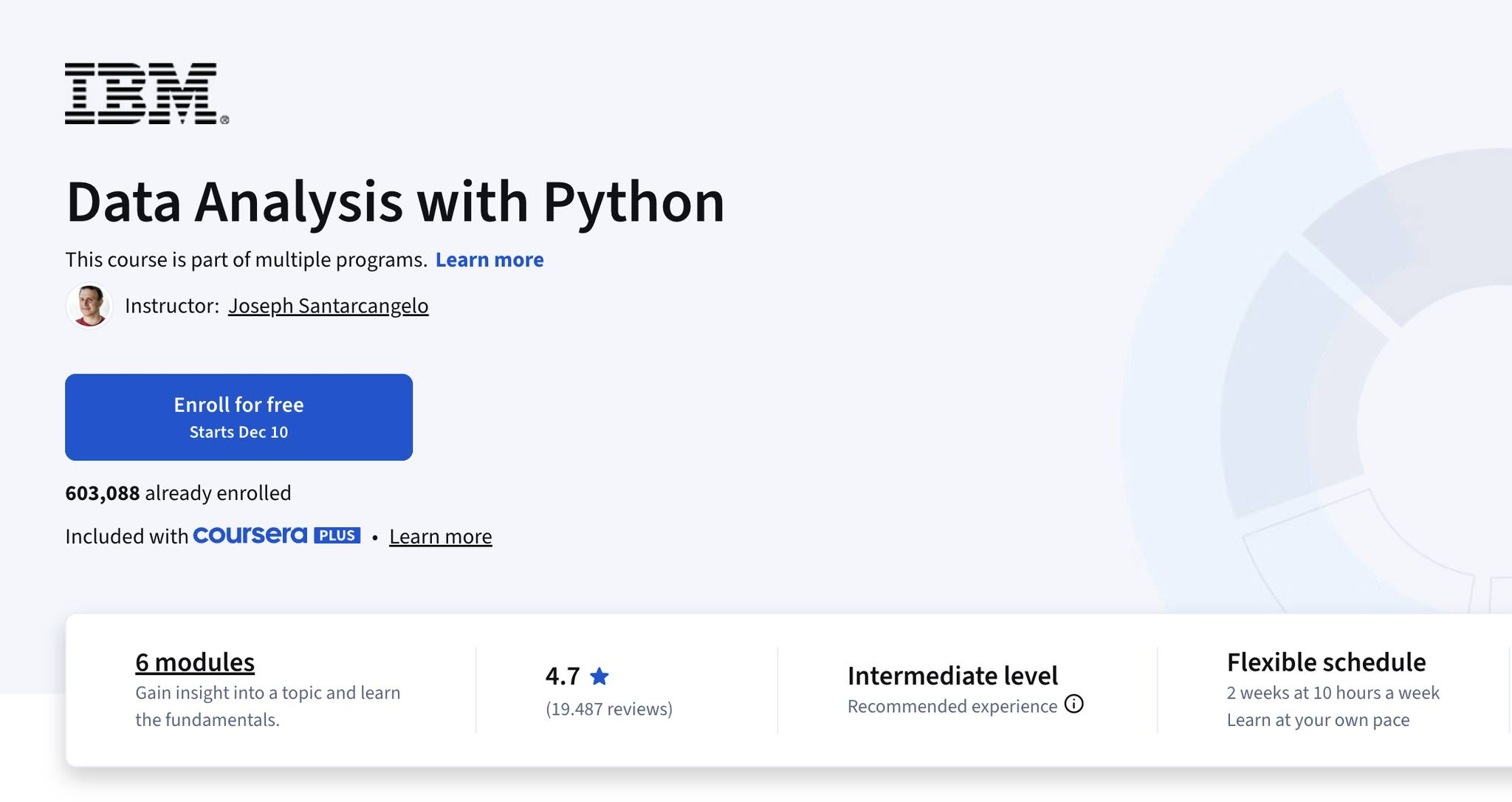Click the blue rating star icon
The width and height of the screenshot is (1512, 802).
point(599,676)
